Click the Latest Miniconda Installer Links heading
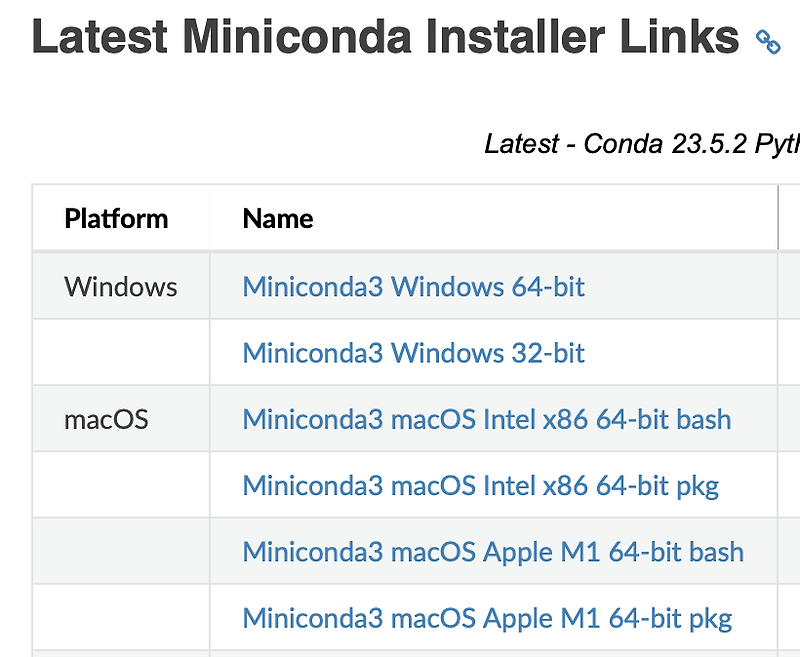The image size is (800, 657). (385, 38)
